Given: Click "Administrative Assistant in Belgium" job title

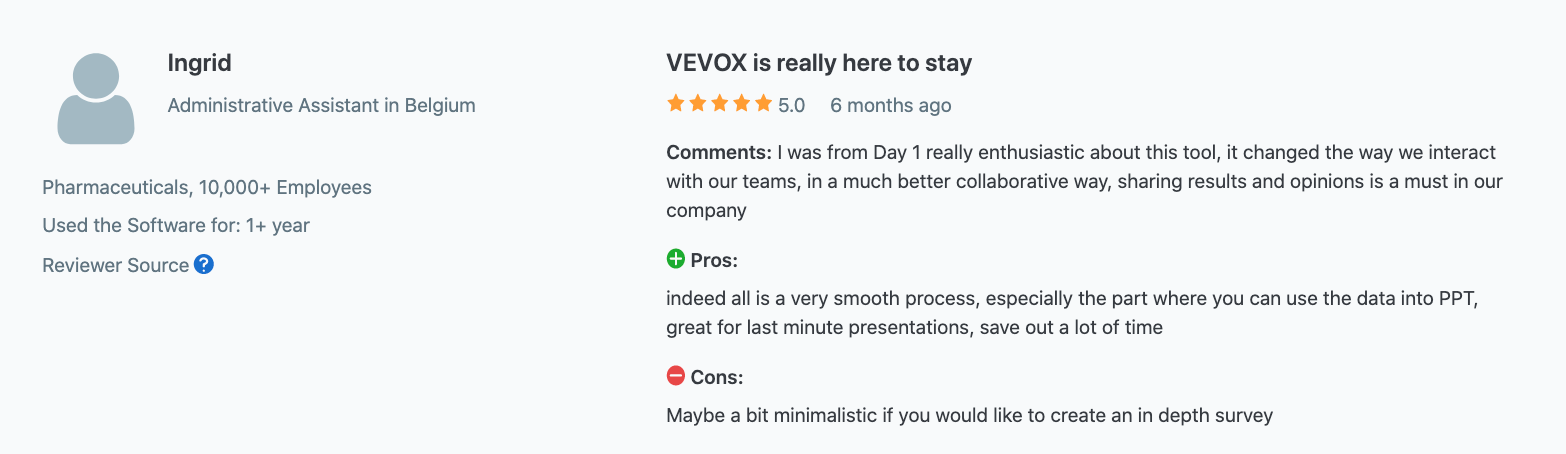Looking at the screenshot, I should [x=321, y=105].
